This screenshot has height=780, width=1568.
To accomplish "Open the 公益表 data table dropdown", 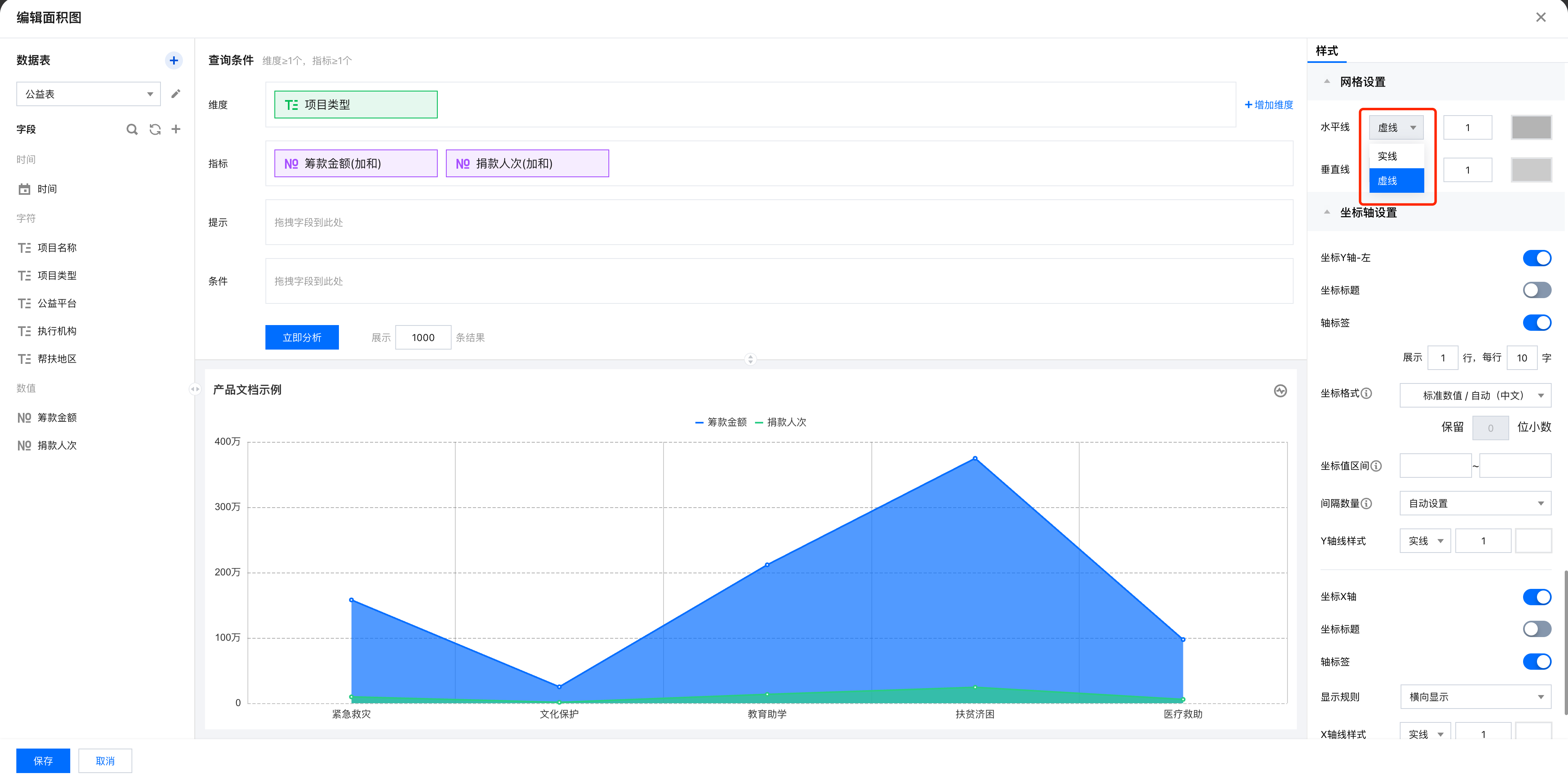I will (x=88, y=94).
